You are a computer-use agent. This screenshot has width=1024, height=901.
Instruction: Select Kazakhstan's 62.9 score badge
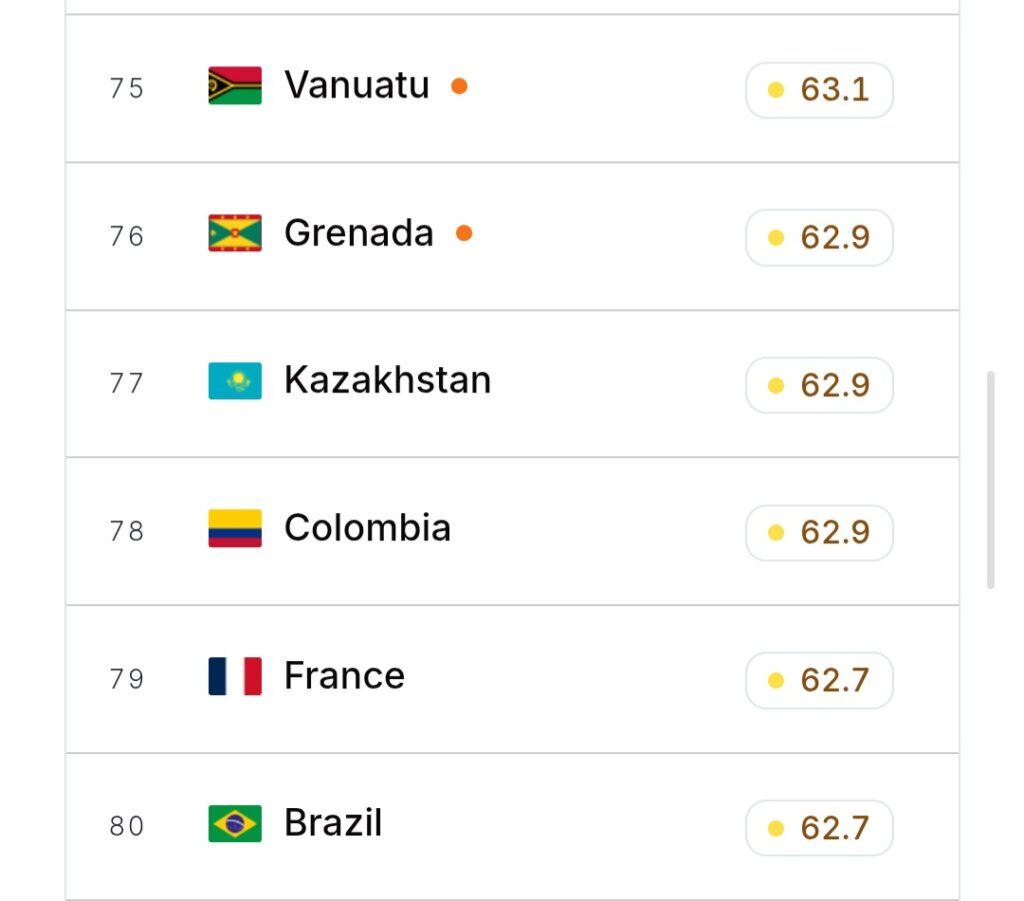[819, 385]
